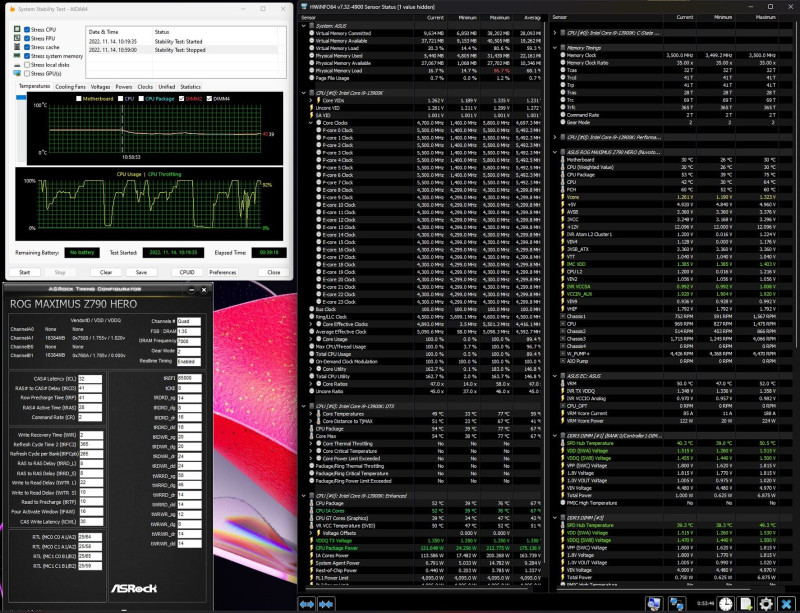Check Motherboard graph checkbox
Viewport: 800px width, 613px height.
click(x=79, y=99)
